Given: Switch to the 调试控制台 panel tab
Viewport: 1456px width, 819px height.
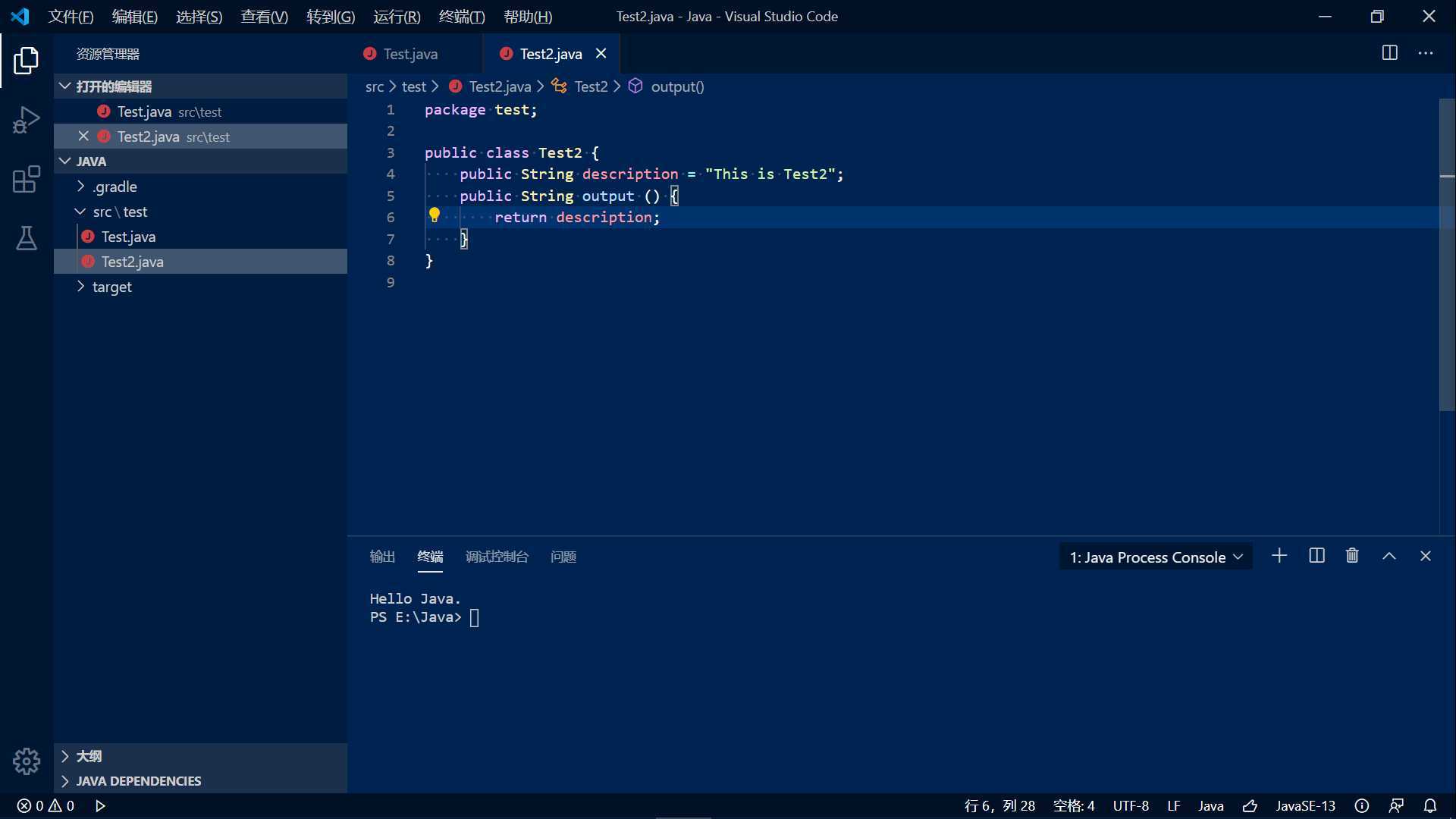Looking at the screenshot, I should coord(497,557).
